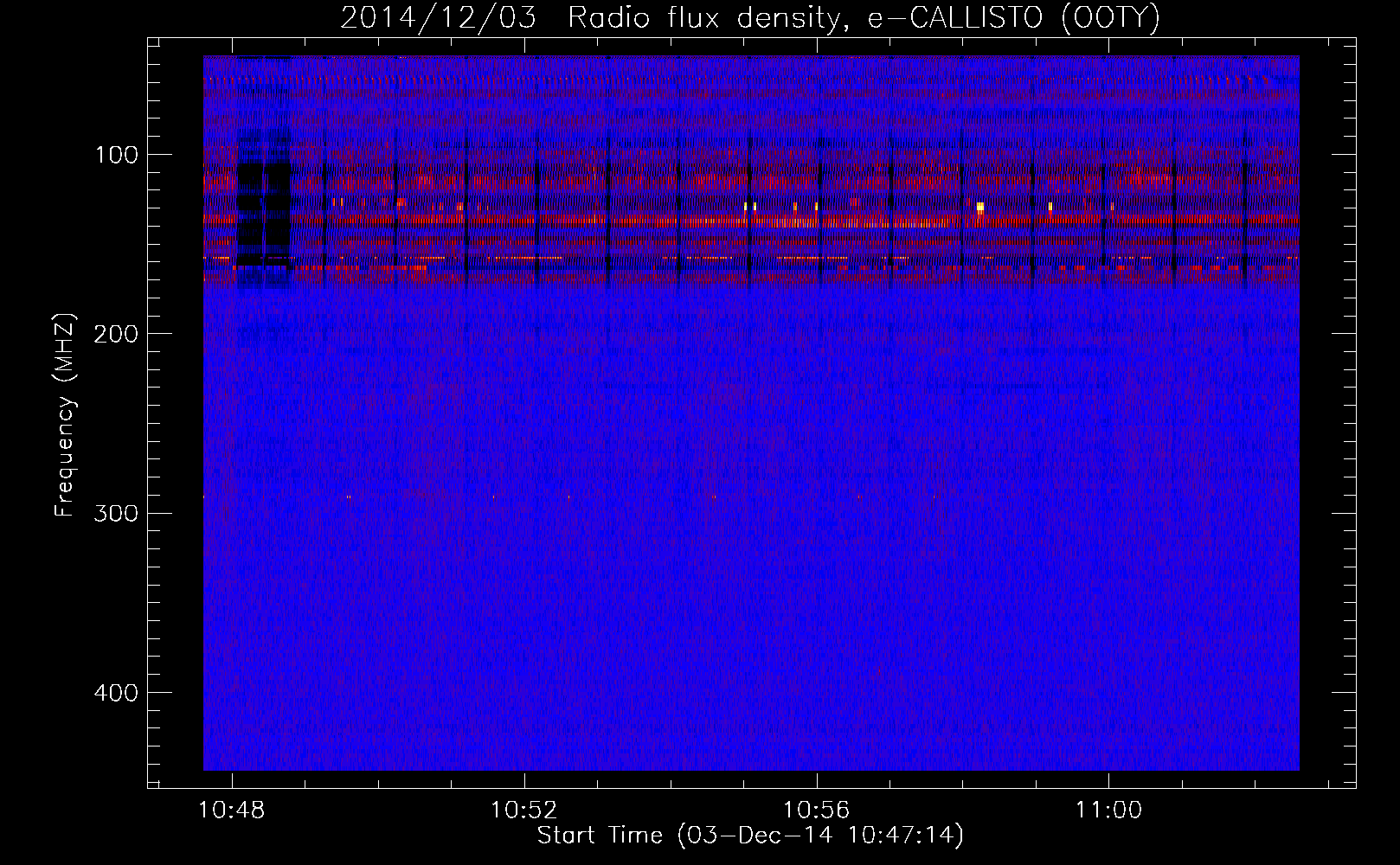Select the 11:00 time tick label
This screenshot has height=865, width=1400.
point(1108,811)
